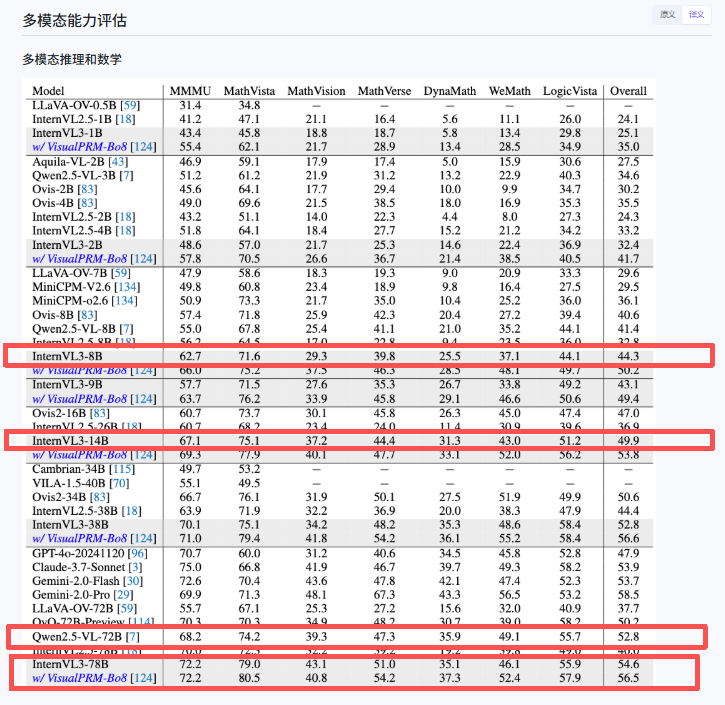Screen dimensions: 725x705
Task: Open citation [43] beside Aquila-VL-2B
Action: pyautogui.click(x=118, y=162)
